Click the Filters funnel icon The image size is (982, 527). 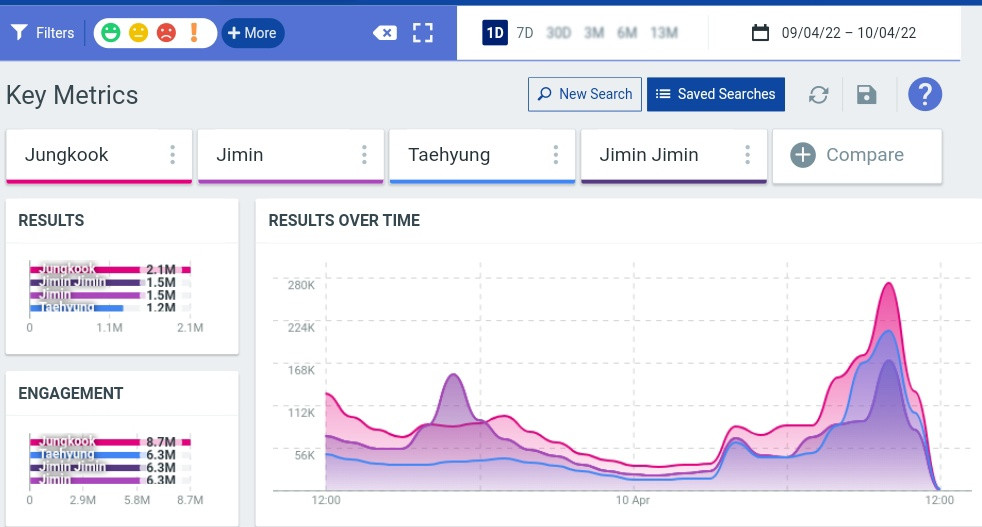coord(19,33)
